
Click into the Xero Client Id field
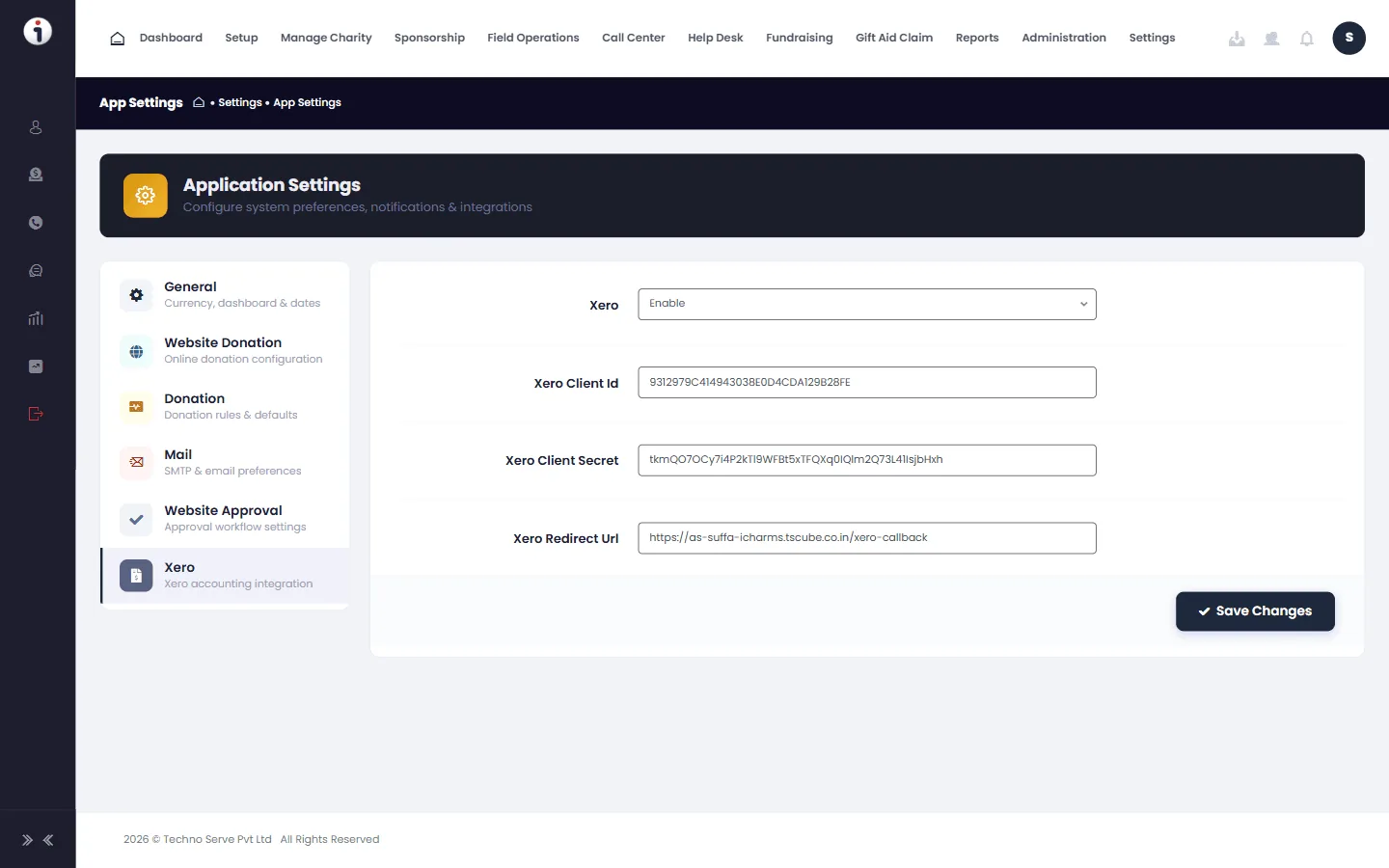(867, 382)
